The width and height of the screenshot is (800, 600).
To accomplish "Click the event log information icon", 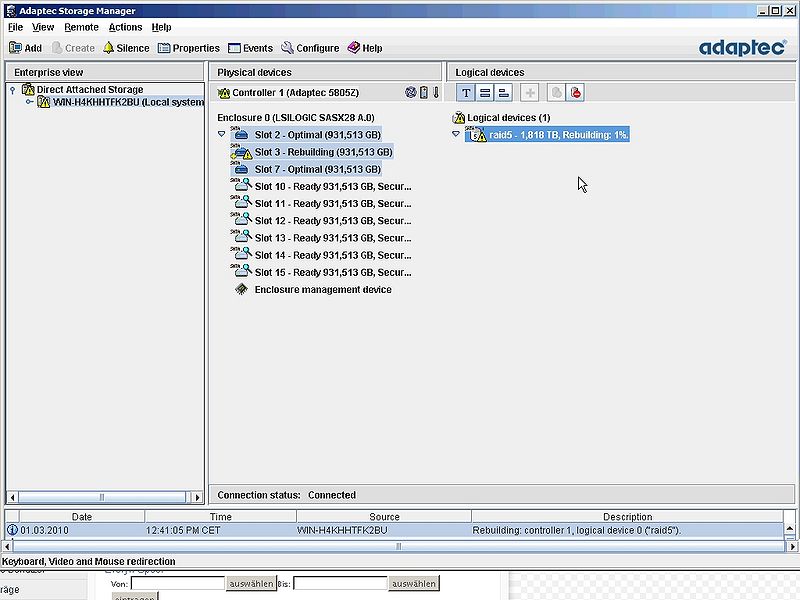I will pos(12,531).
